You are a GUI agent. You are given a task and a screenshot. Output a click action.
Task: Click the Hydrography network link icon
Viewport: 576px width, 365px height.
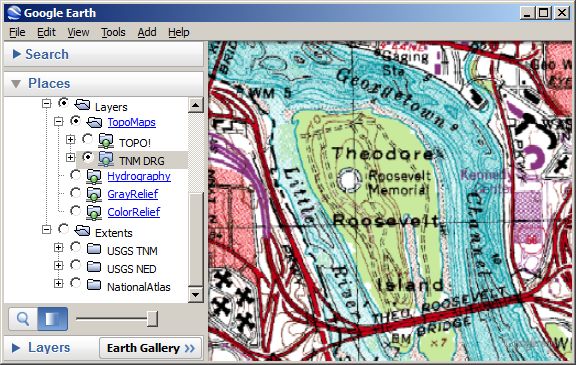point(94,176)
